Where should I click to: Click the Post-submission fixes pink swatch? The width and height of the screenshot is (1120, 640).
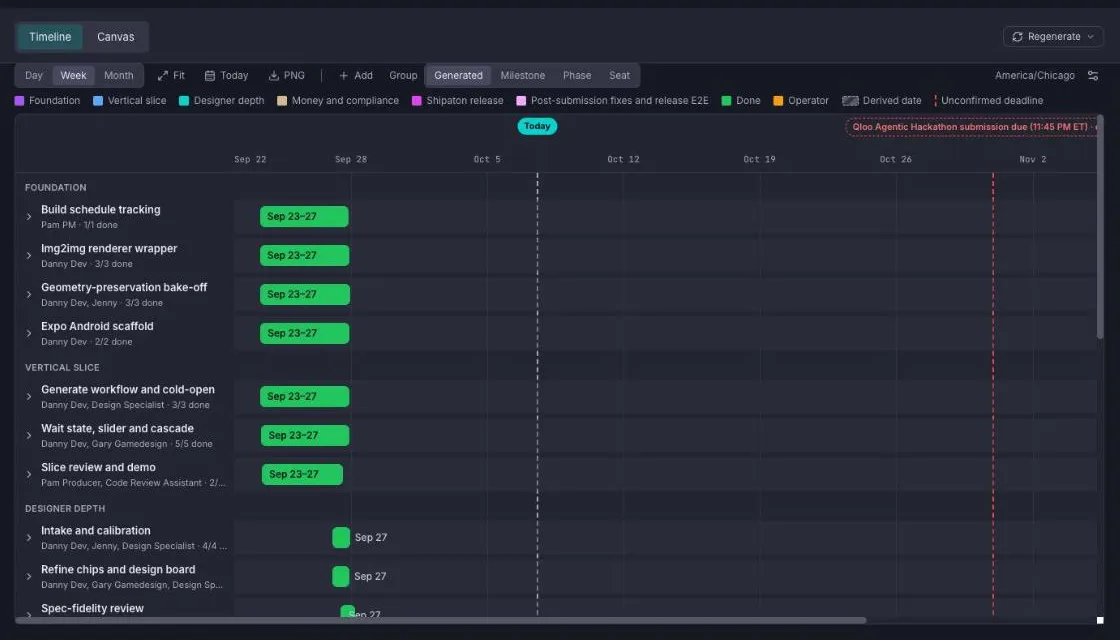[x=521, y=101]
